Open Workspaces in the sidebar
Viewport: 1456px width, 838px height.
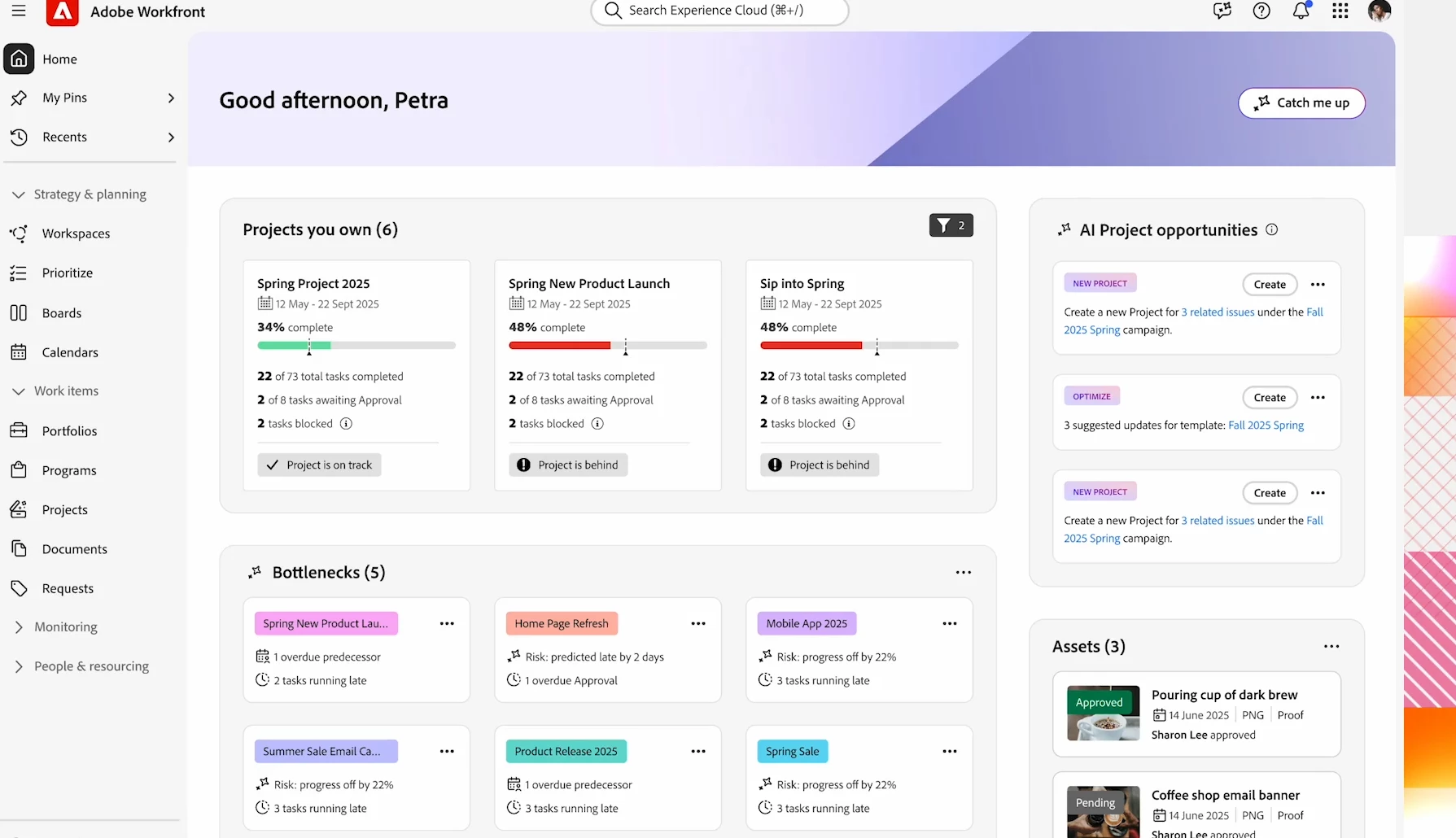[x=76, y=234]
